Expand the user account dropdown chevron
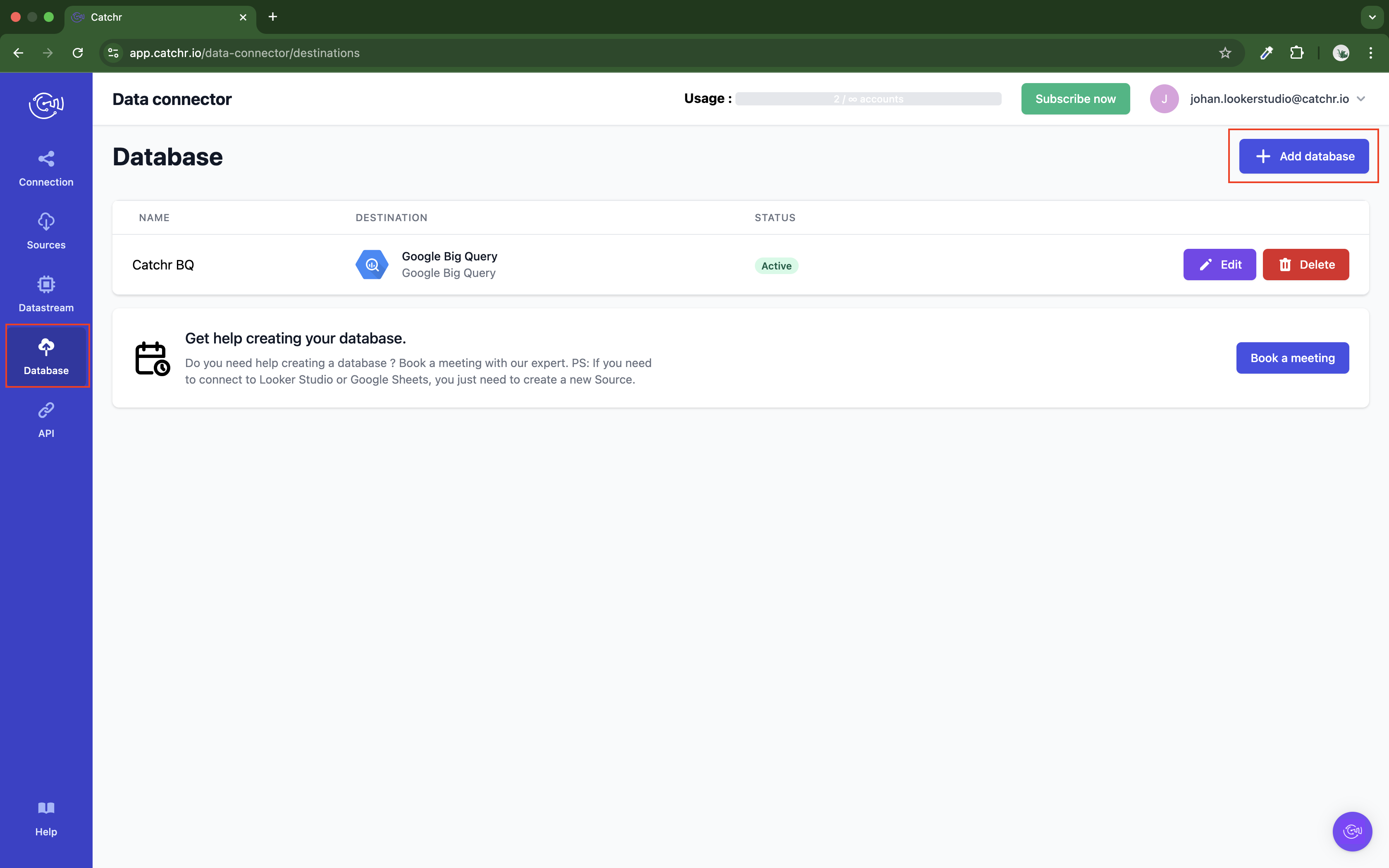1389x868 pixels. tap(1361, 99)
